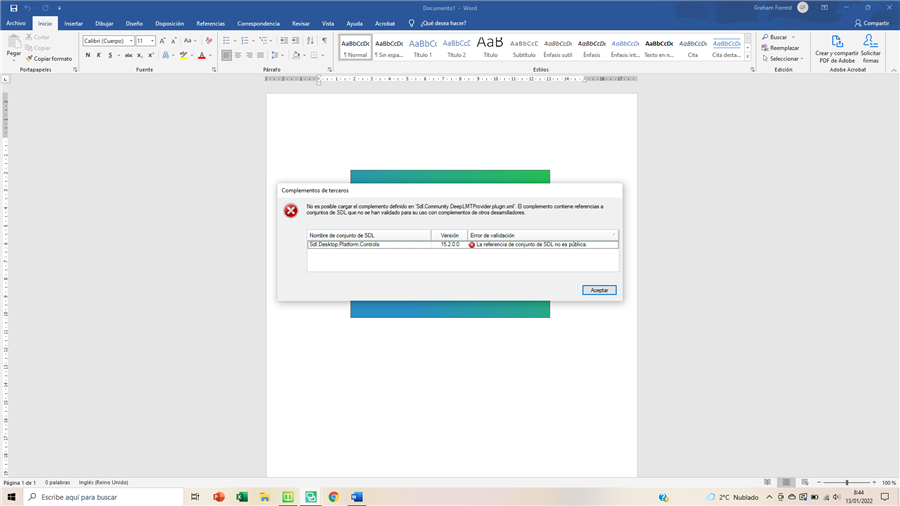Toggle underline (S) formatting
Viewport: 900px width, 506px height.
110,56
